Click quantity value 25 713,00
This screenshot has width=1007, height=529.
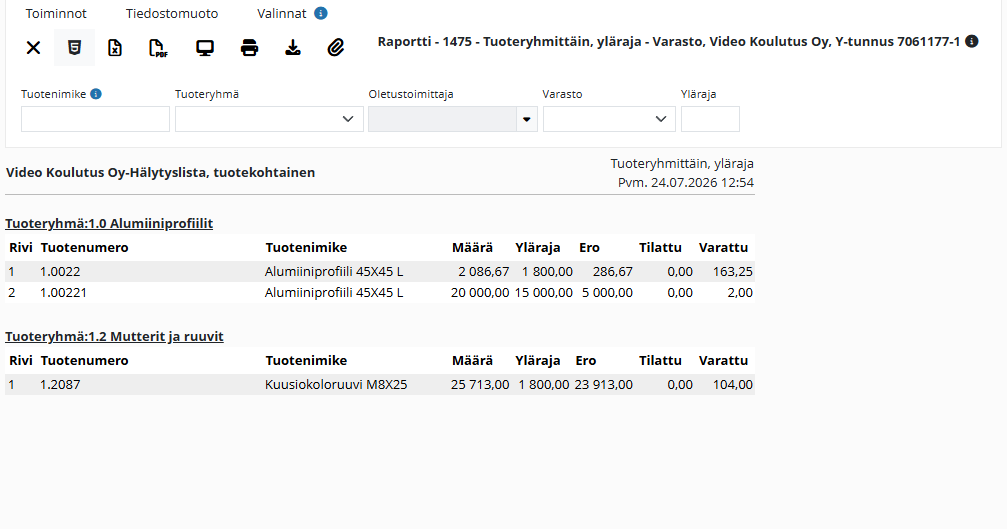coord(480,385)
